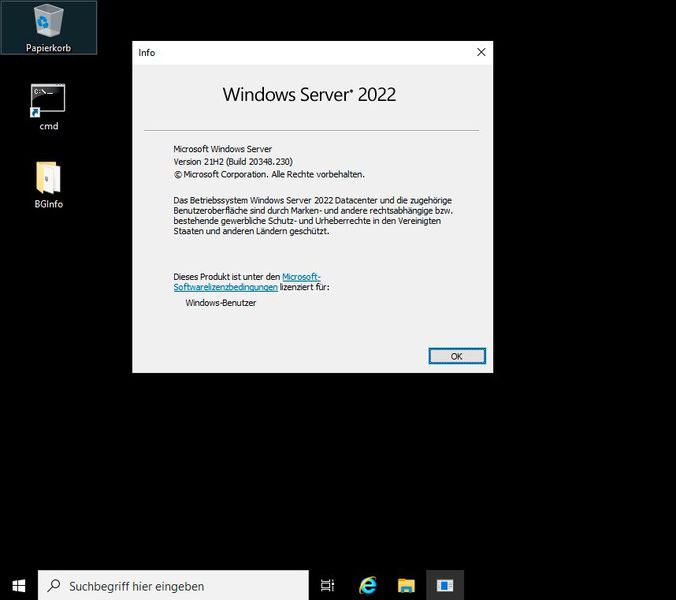Image resolution: width=676 pixels, height=600 pixels.
Task: Close the Info dialog window
Action: point(481,52)
